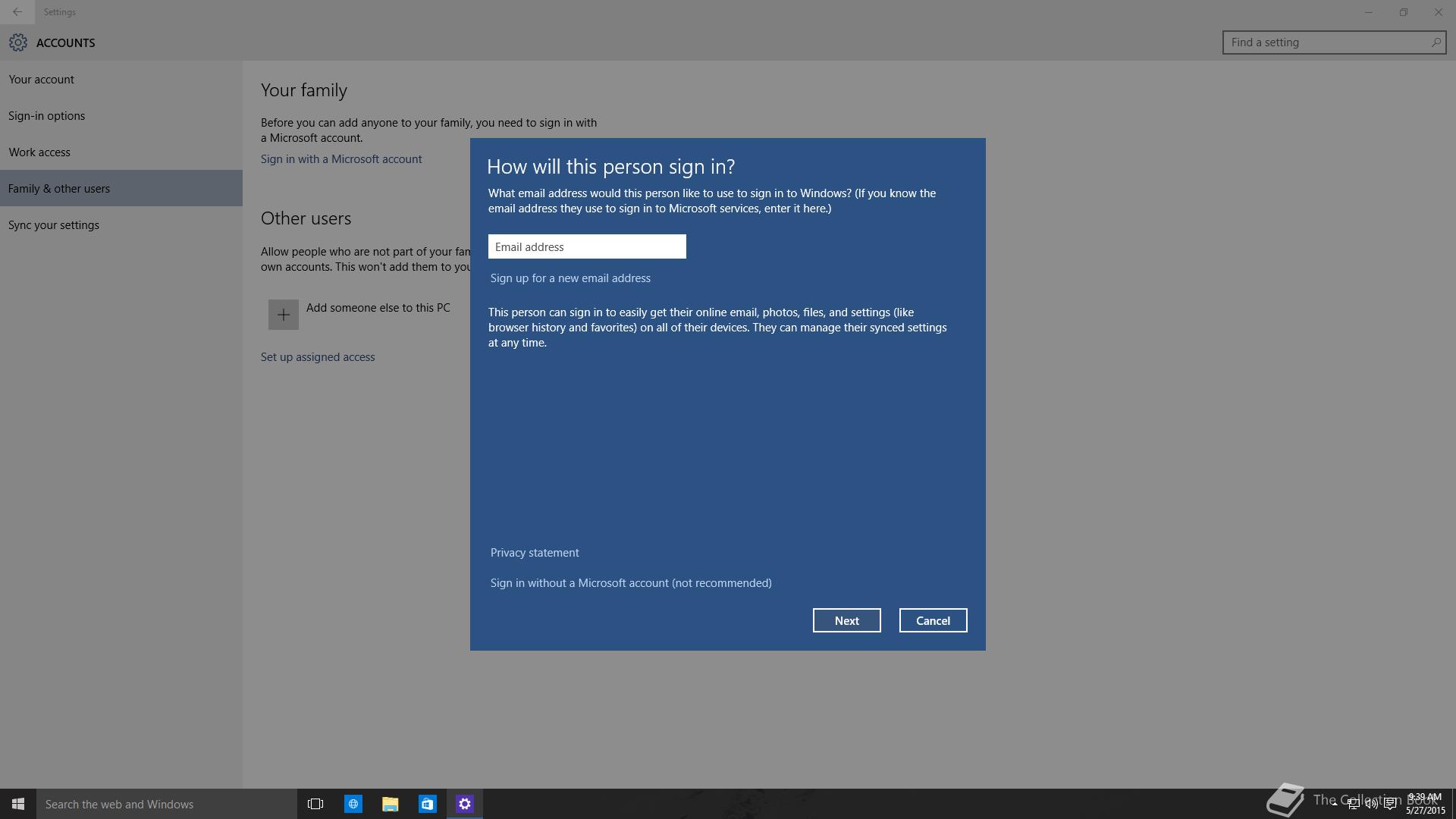
Task: Click the Accounts gear icon
Action: tap(18, 42)
